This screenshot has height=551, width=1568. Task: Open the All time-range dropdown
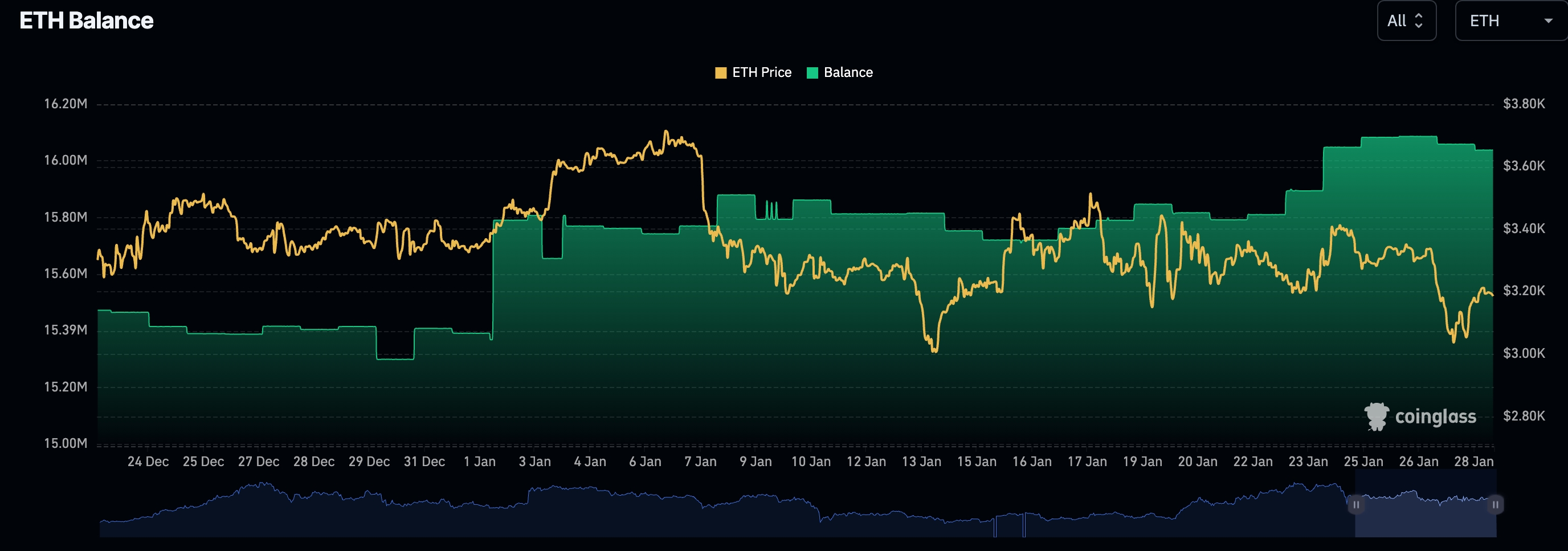(x=1406, y=20)
